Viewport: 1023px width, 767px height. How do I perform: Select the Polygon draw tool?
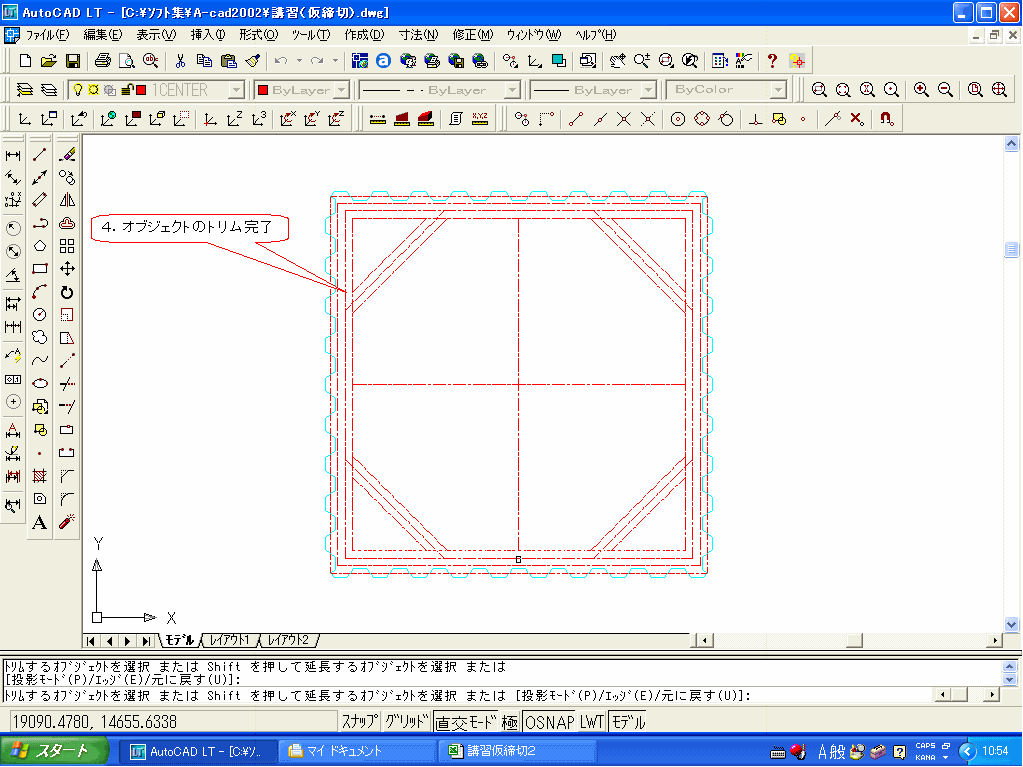(x=40, y=246)
